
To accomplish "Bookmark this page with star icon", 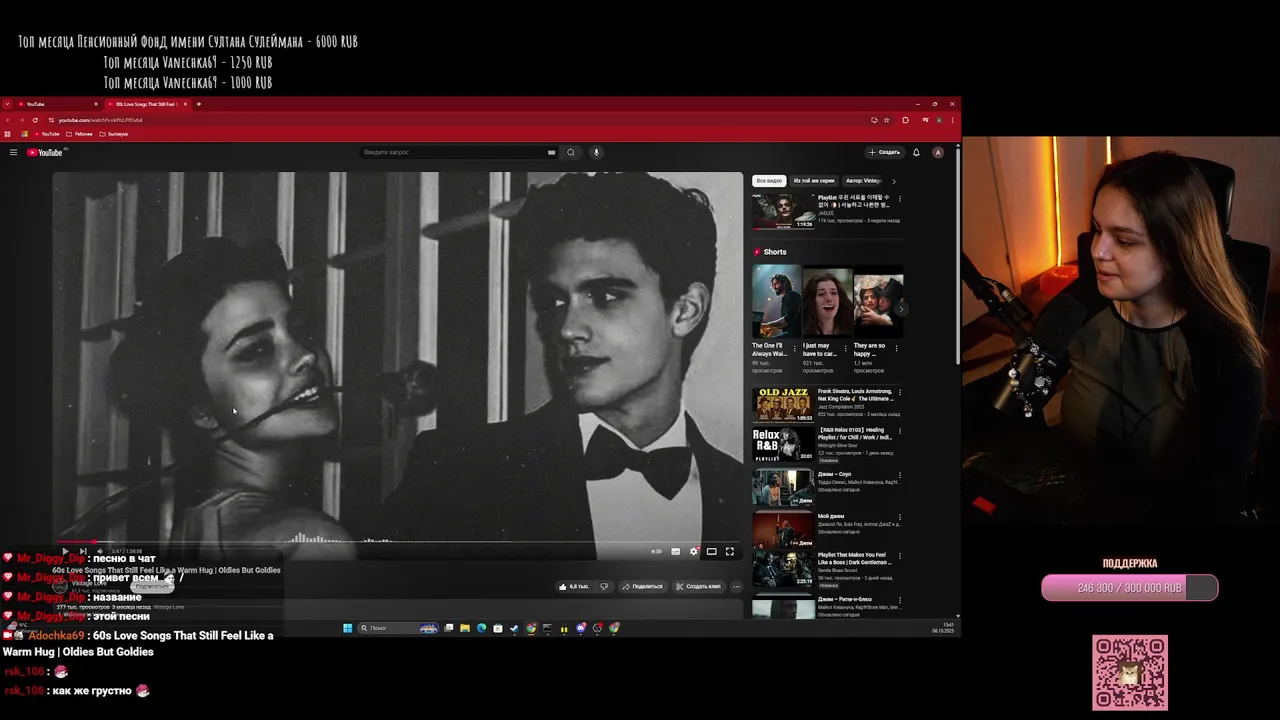I will coord(888,120).
